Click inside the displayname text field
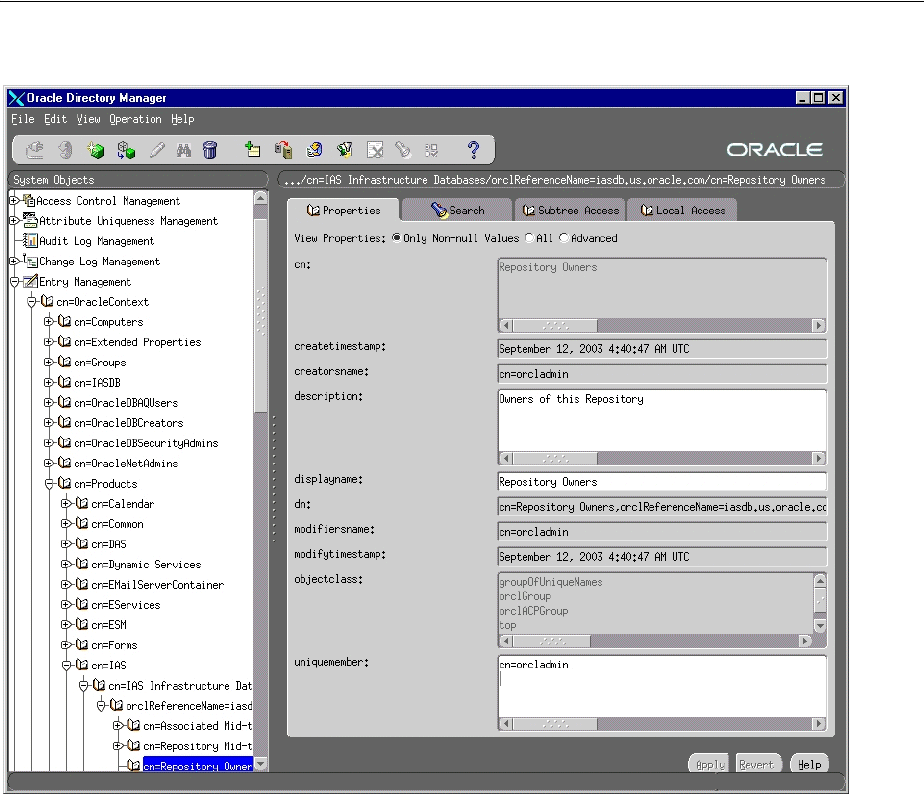 click(x=661, y=482)
